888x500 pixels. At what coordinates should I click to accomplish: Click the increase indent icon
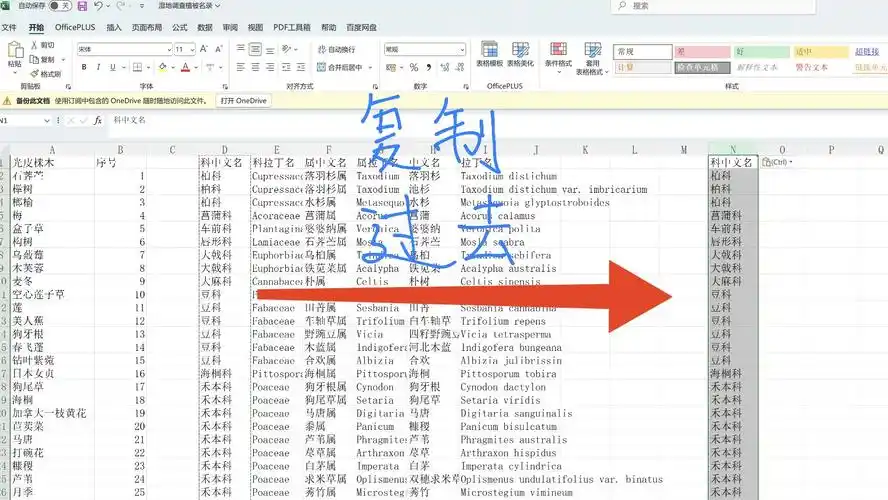click(301, 67)
